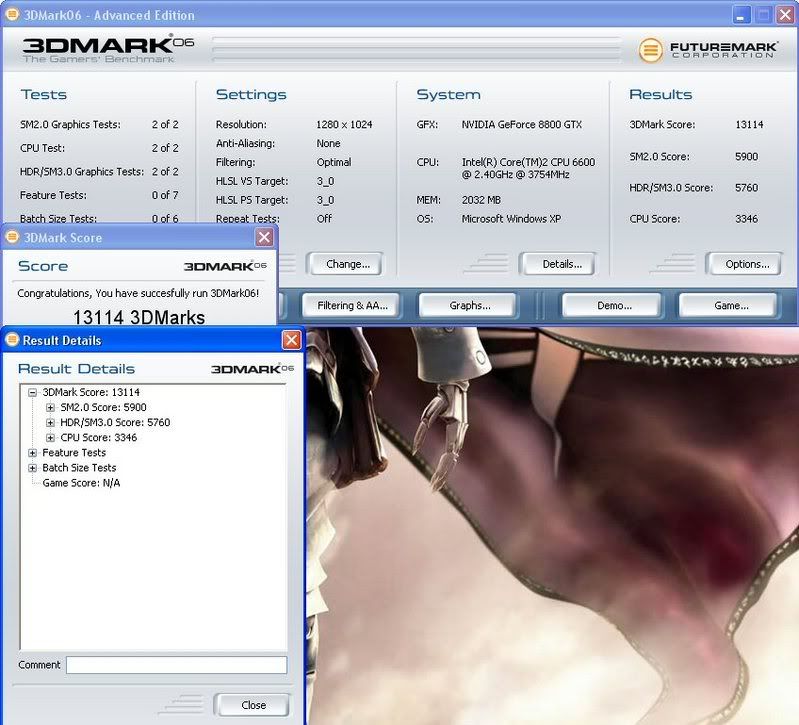Click into the Comment text field
The height and width of the screenshot is (725, 799).
click(176, 665)
